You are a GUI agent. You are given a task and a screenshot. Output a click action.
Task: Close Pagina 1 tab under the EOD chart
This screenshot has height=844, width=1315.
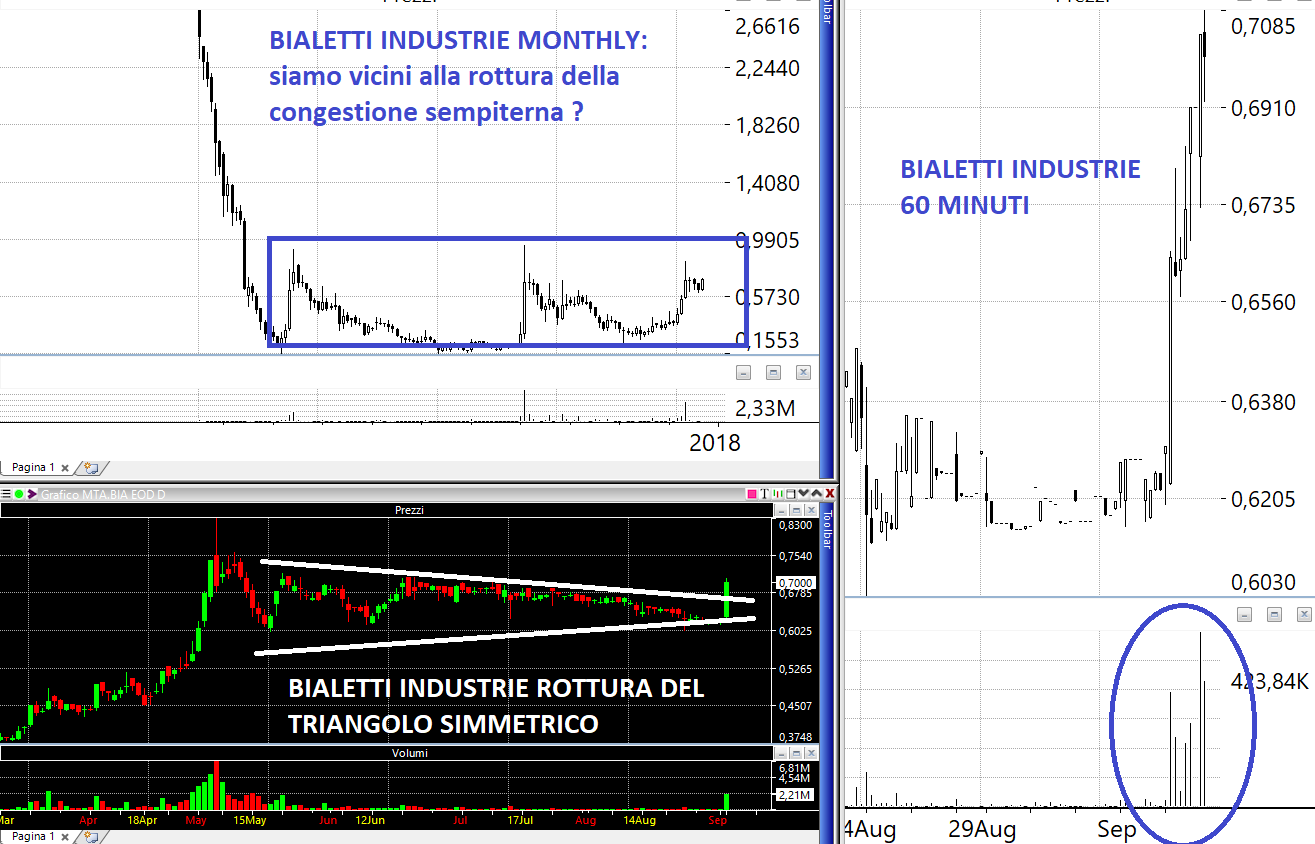pos(65,836)
